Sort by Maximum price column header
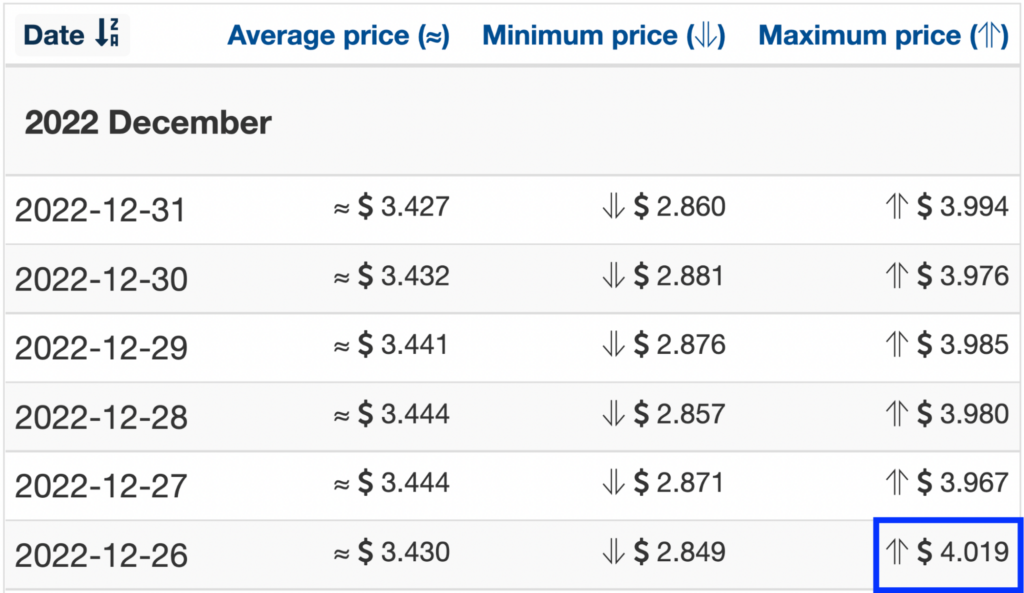 click(x=884, y=35)
